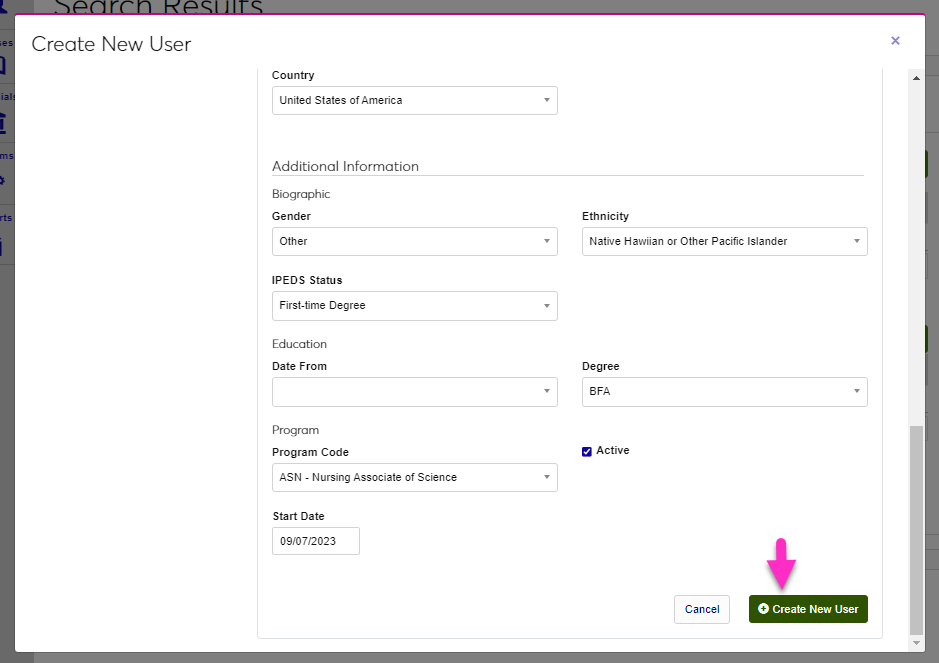Click the institution building icon in the left sidebar
Viewport: 939px width, 663px height.
pos(3,124)
